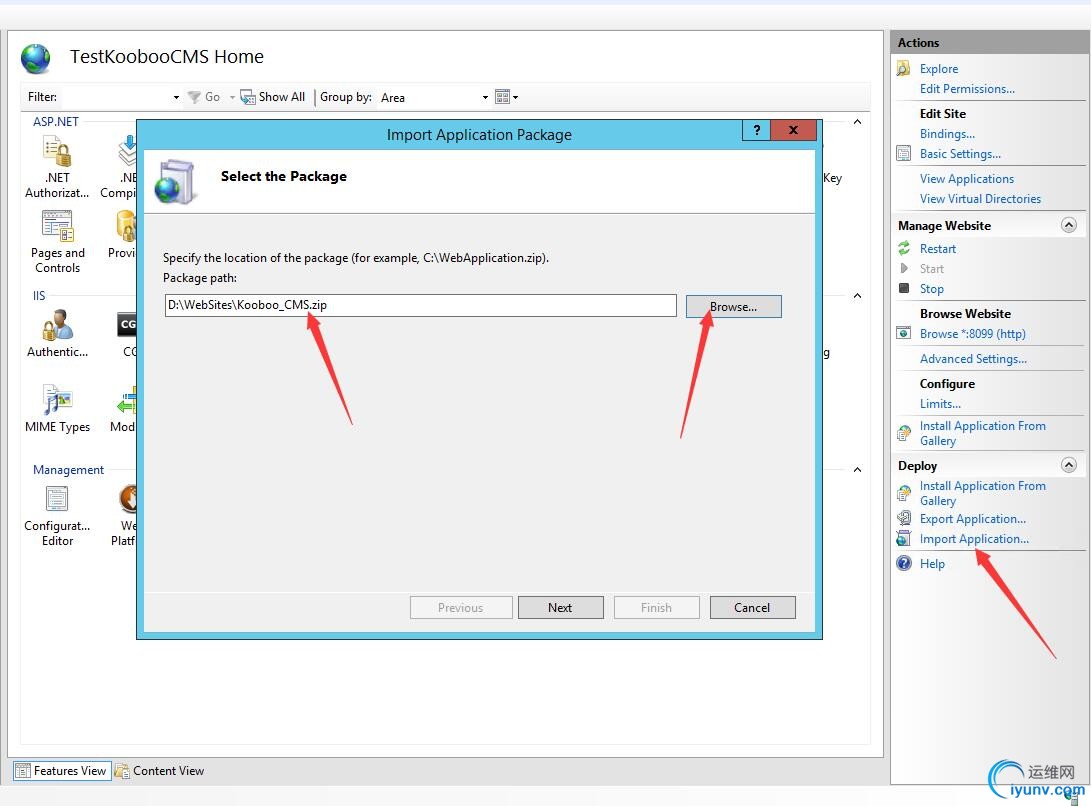1091x806 pixels.
Task: Open the MIME Types feature icon
Action: pyautogui.click(x=57, y=400)
